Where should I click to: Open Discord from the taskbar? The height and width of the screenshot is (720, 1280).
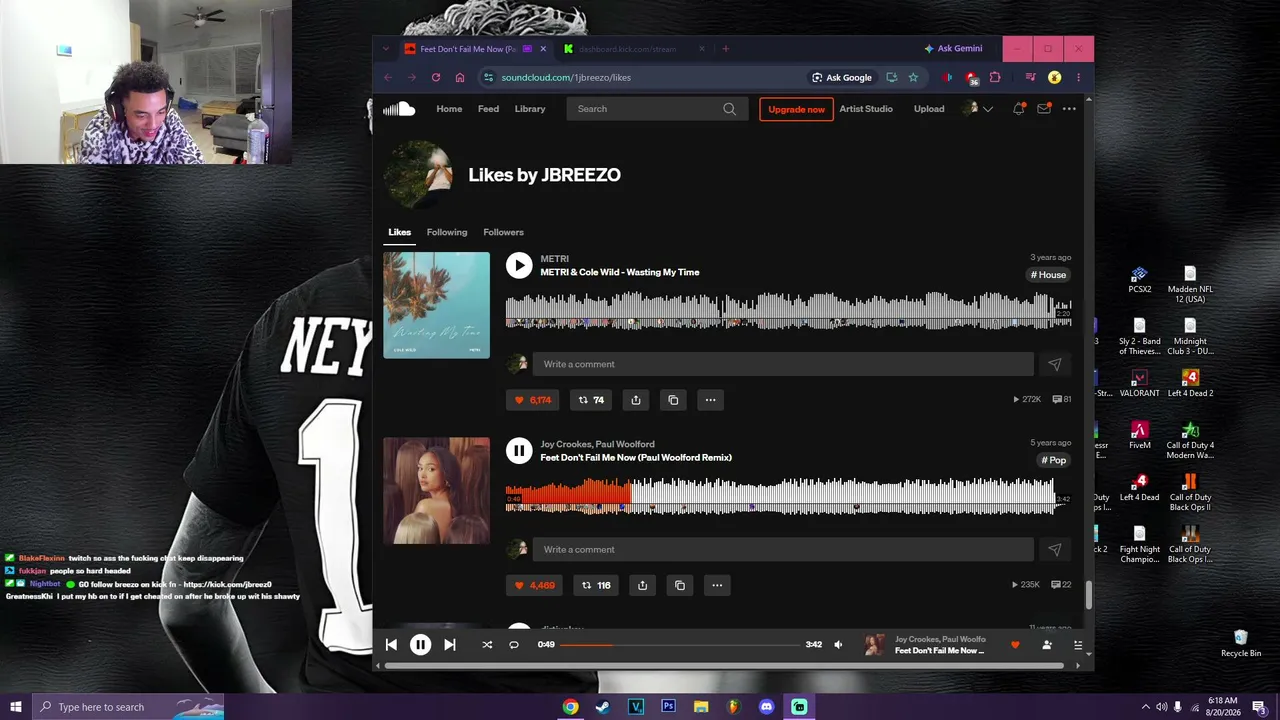click(766, 707)
